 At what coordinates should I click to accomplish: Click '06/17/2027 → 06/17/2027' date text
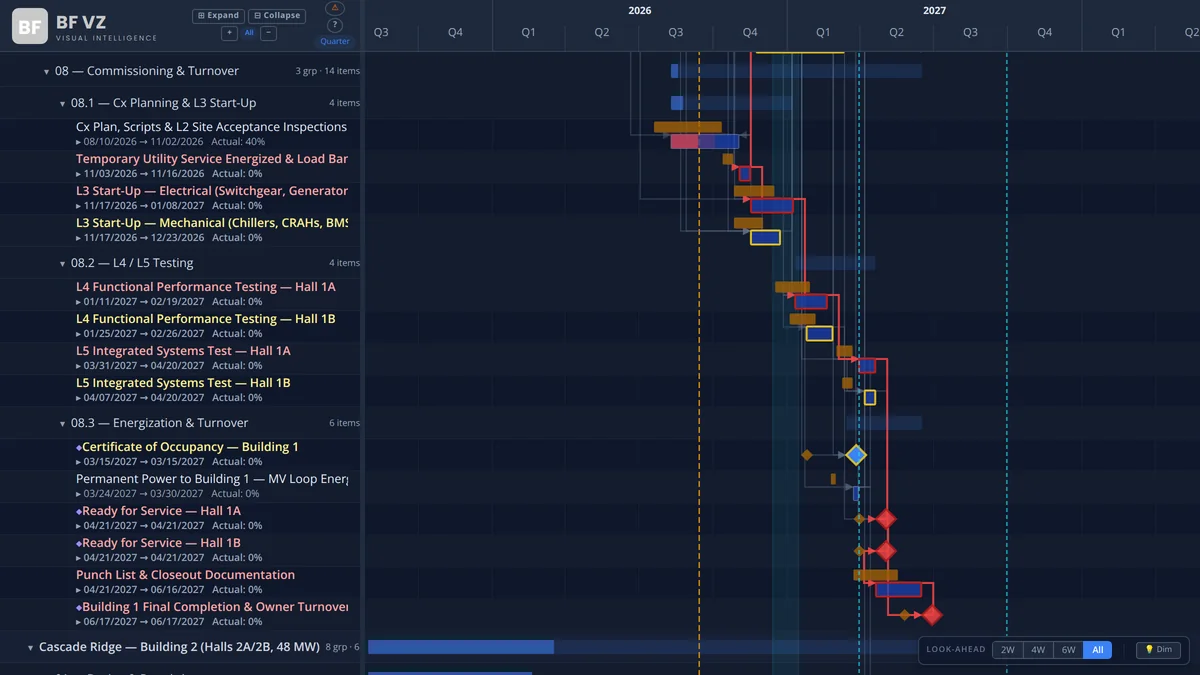pyautogui.click(x=144, y=622)
